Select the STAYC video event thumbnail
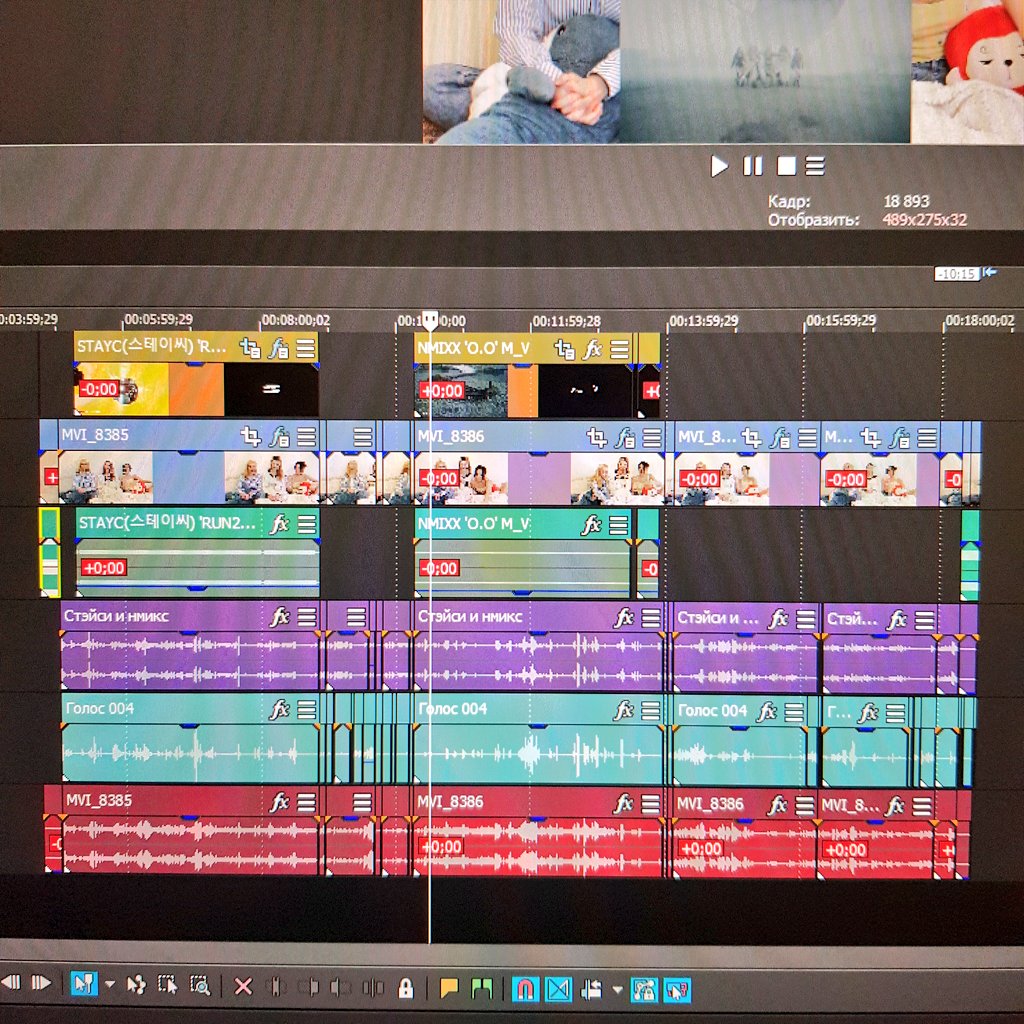This screenshot has height=1024, width=1024. tap(196, 390)
